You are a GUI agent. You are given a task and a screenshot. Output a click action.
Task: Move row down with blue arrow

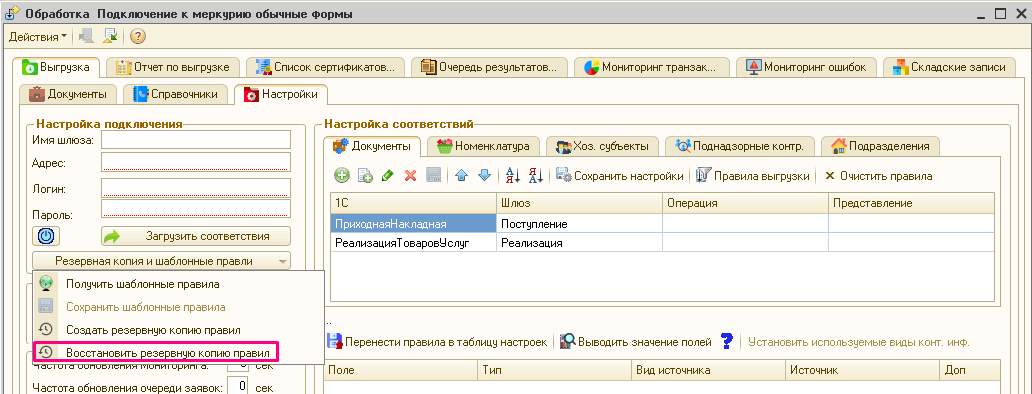[x=484, y=176]
